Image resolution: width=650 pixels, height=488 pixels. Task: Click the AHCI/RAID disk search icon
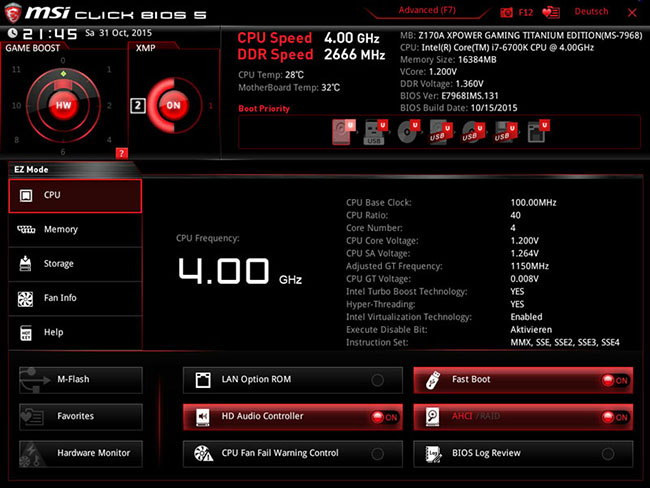click(432, 417)
